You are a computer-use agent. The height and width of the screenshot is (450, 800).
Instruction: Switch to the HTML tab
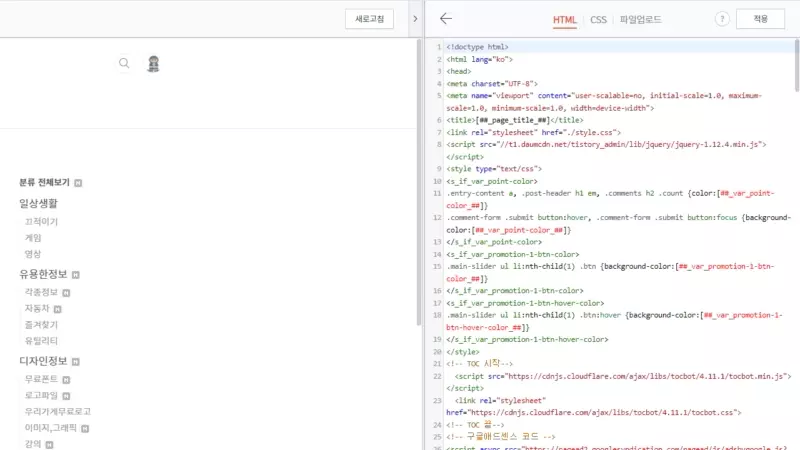coord(564,20)
